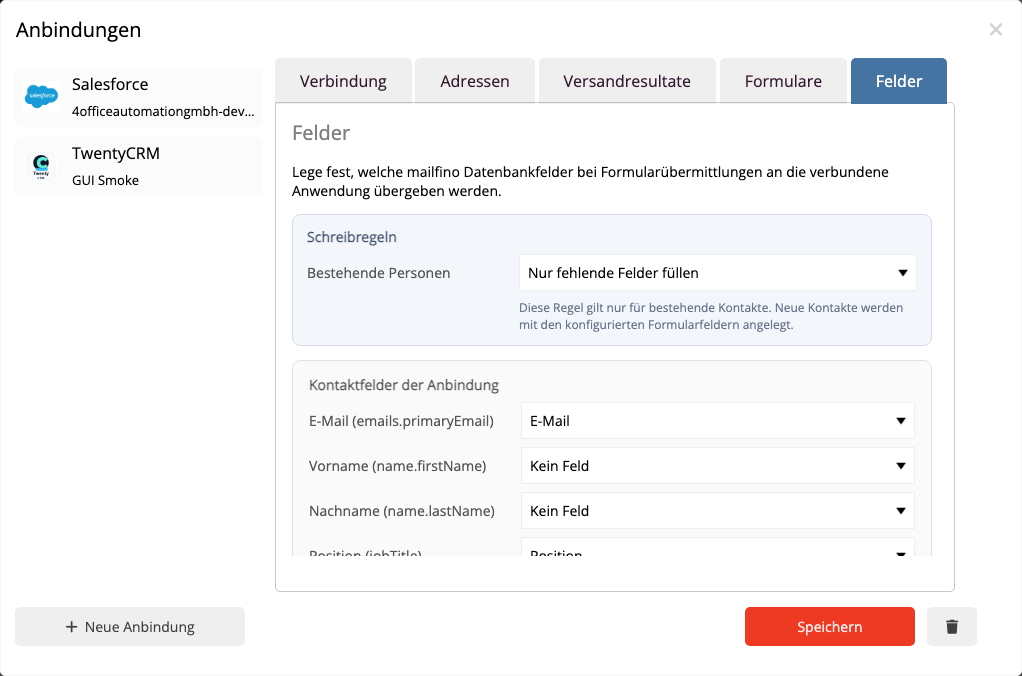Open the E-Mail (emails.primaryEmail) field dropdown
The height and width of the screenshot is (676, 1022).
(x=718, y=420)
